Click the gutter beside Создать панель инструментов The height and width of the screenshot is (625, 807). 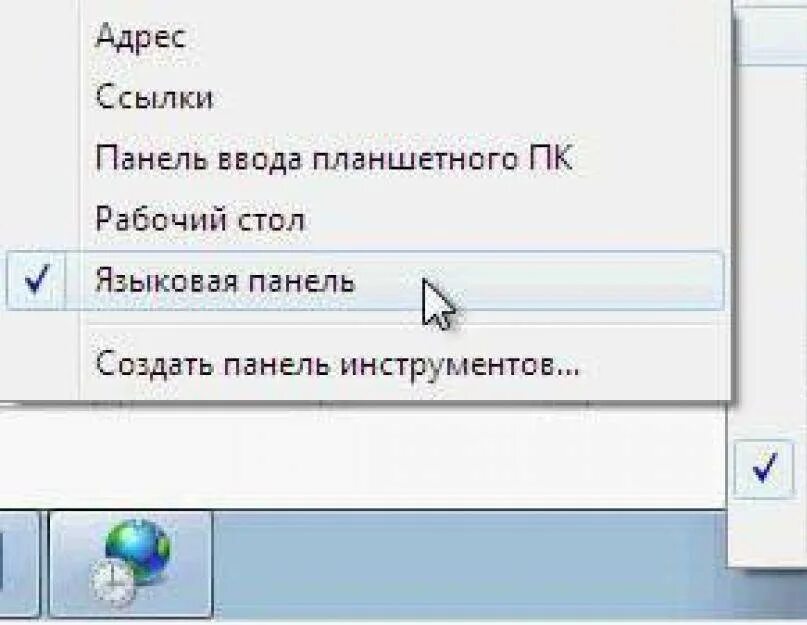(41, 364)
